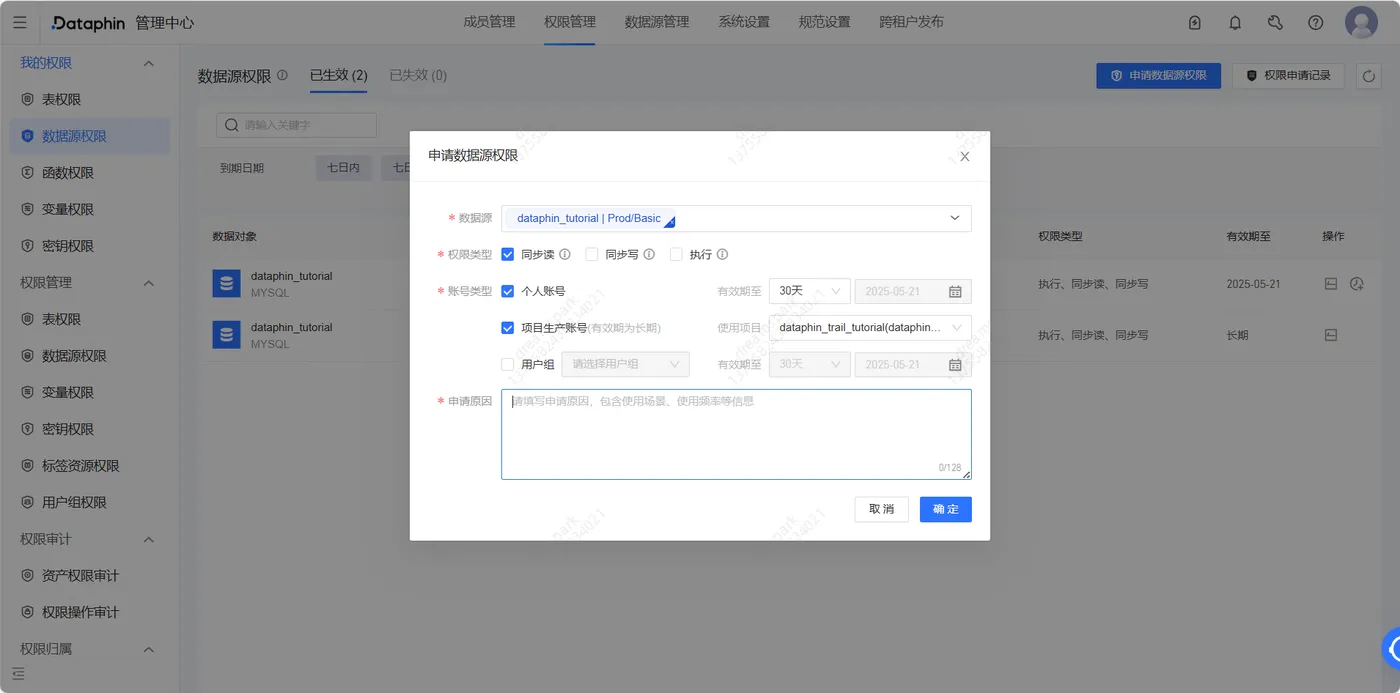Screen dimensions: 1400x693
Task: Click the 个人账号 date field 2025-05-21
Action: point(913,291)
